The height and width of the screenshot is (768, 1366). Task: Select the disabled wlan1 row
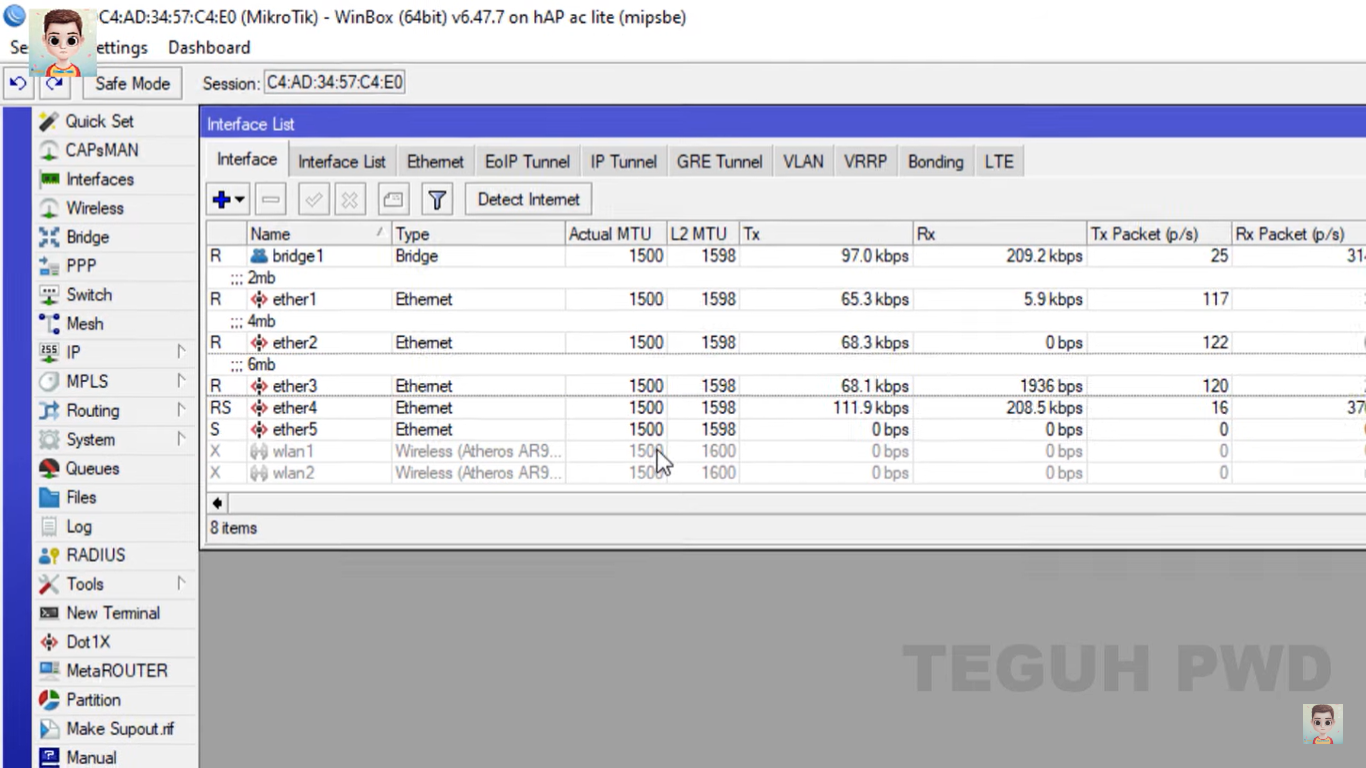tap(786, 451)
